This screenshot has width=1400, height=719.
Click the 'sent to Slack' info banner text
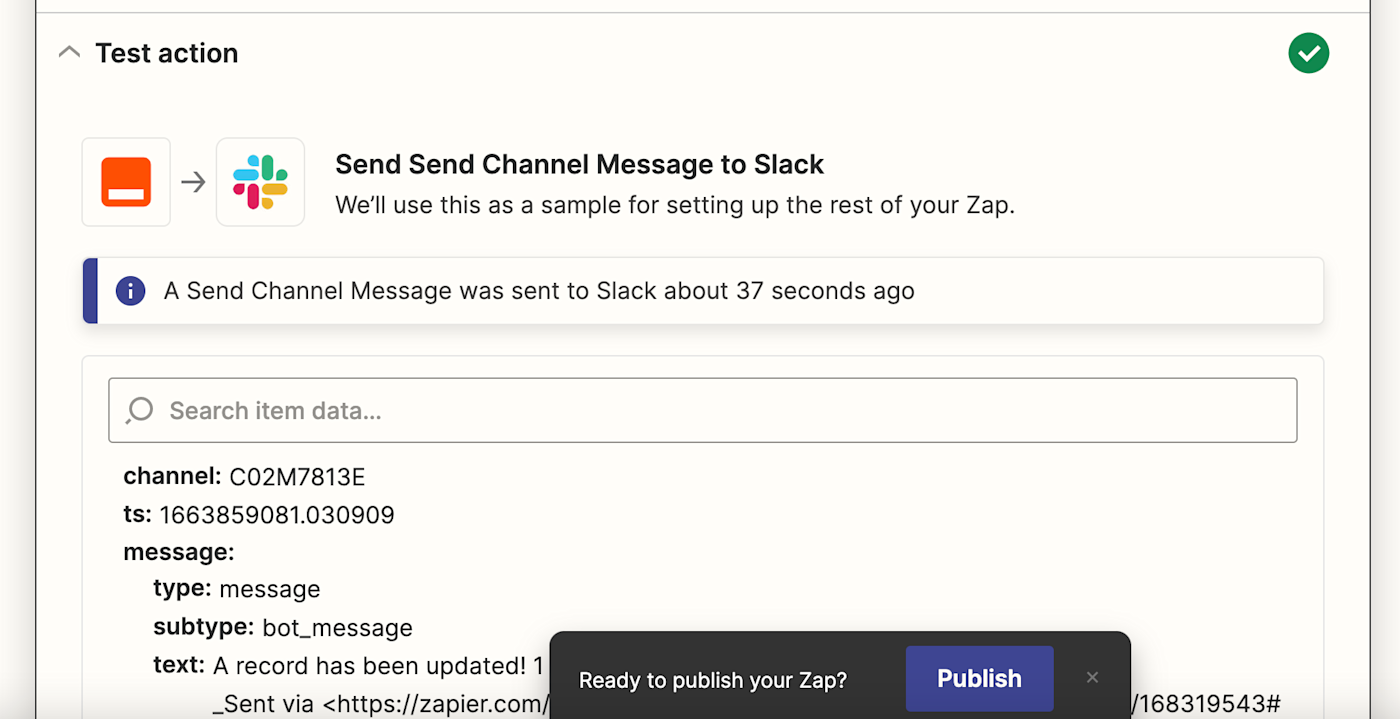tap(539, 291)
